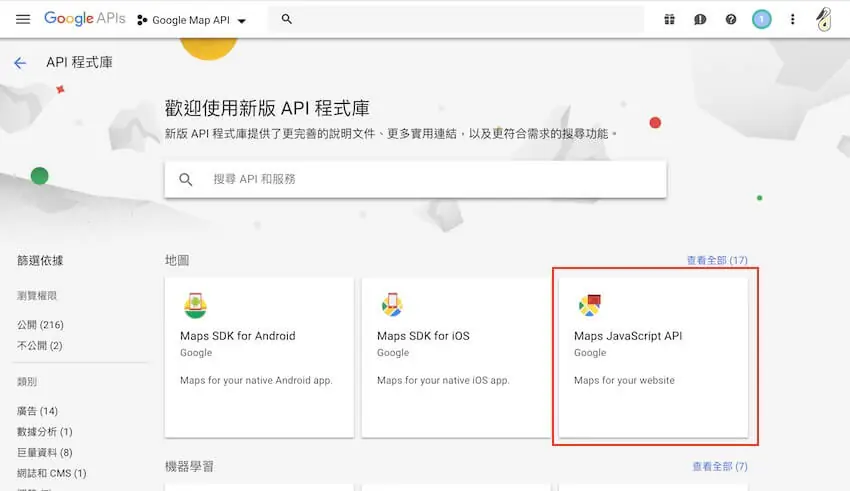This screenshot has width=850, height=491.
Task: Go back with the blue arrow
Action: (20, 63)
